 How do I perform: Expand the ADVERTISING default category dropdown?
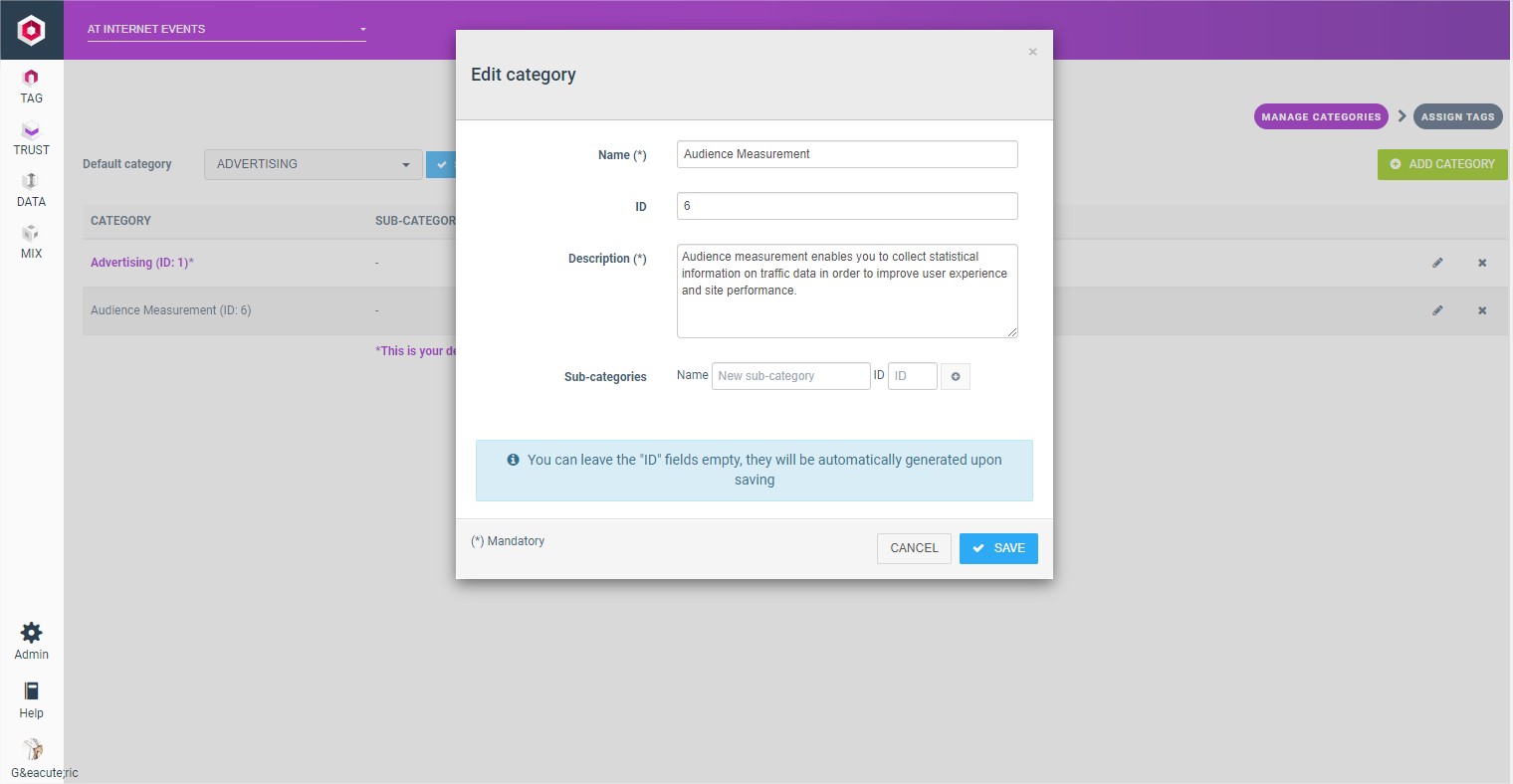point(313,164)
